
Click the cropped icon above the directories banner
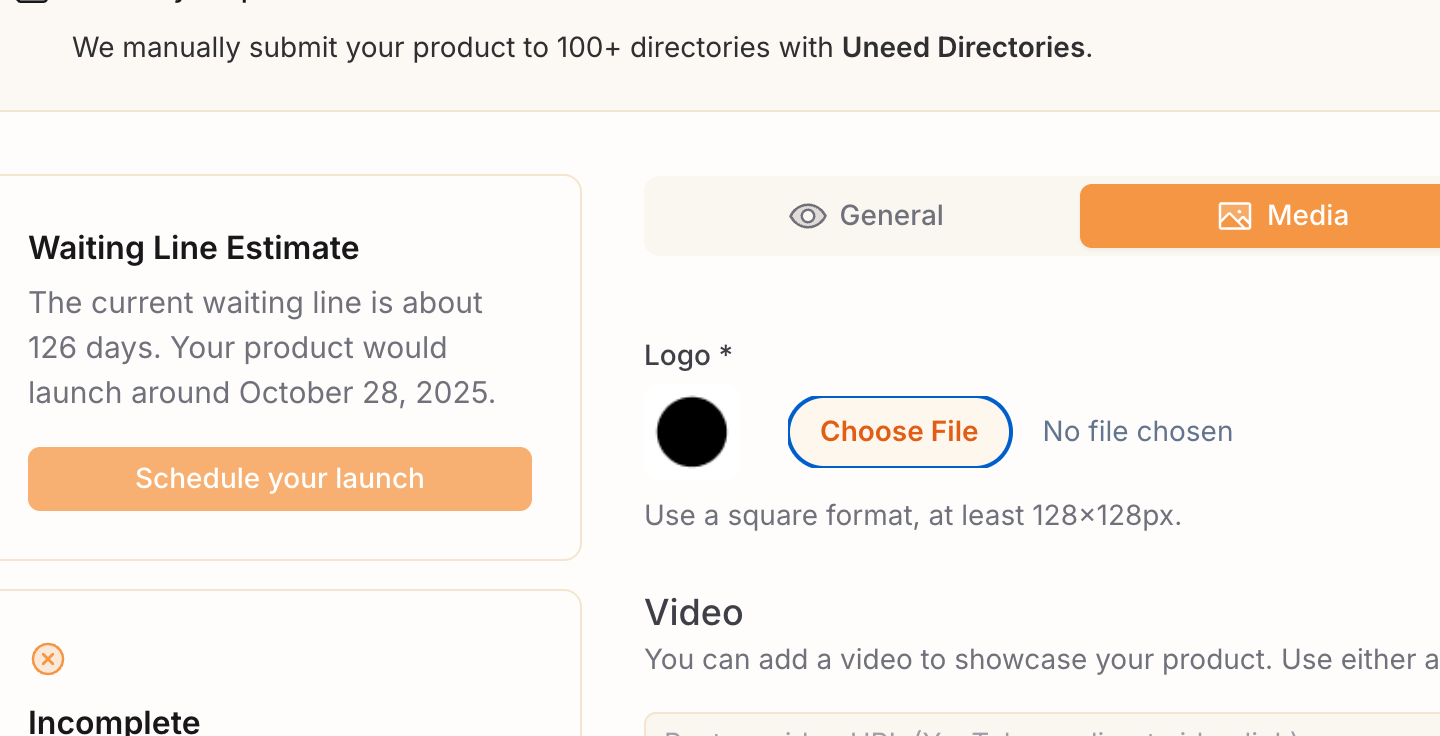[33, 2]
